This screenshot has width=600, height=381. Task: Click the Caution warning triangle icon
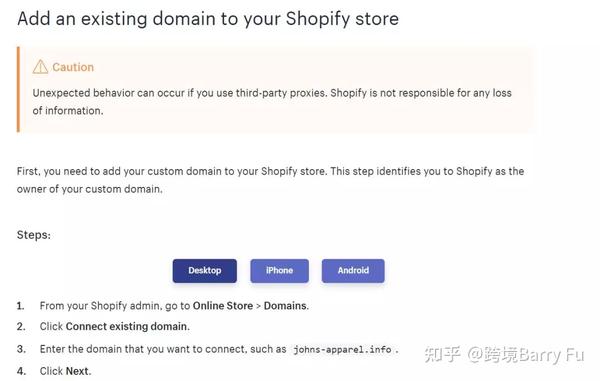click(x=40, y=67)
